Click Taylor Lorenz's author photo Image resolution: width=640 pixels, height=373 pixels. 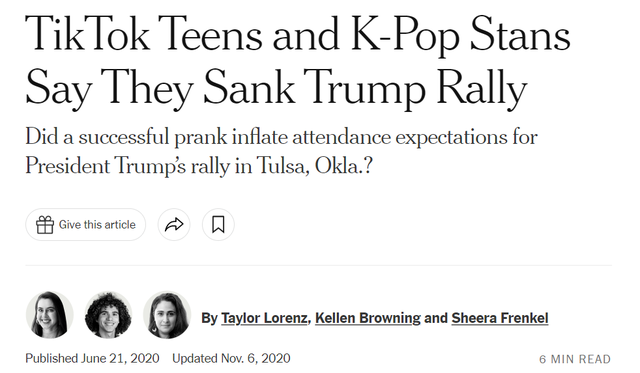tap(50, 315)
